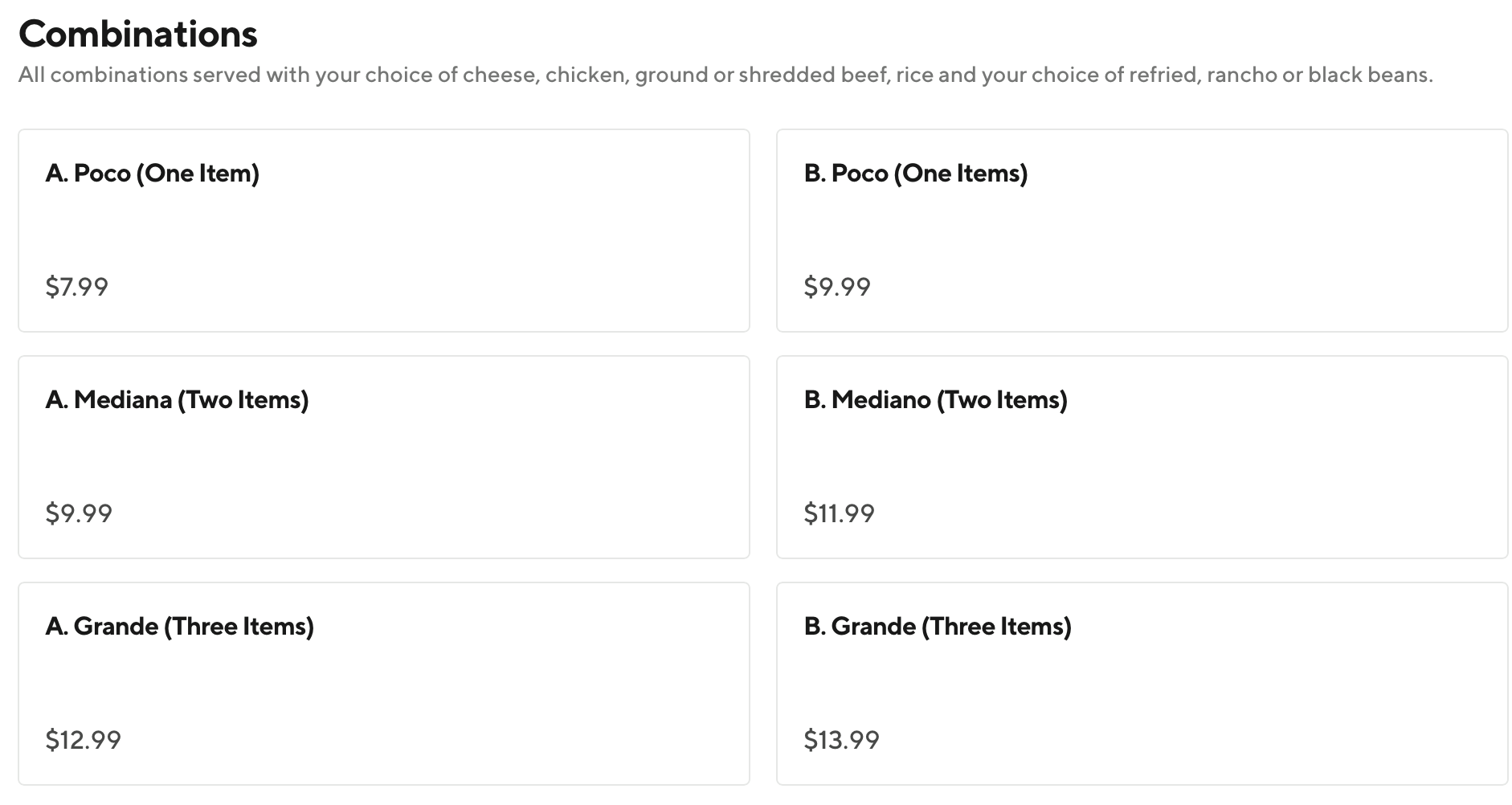1512x805 pixels.
Task: Click the $9.99 price on B. Poco
Action: pos(837,287)
